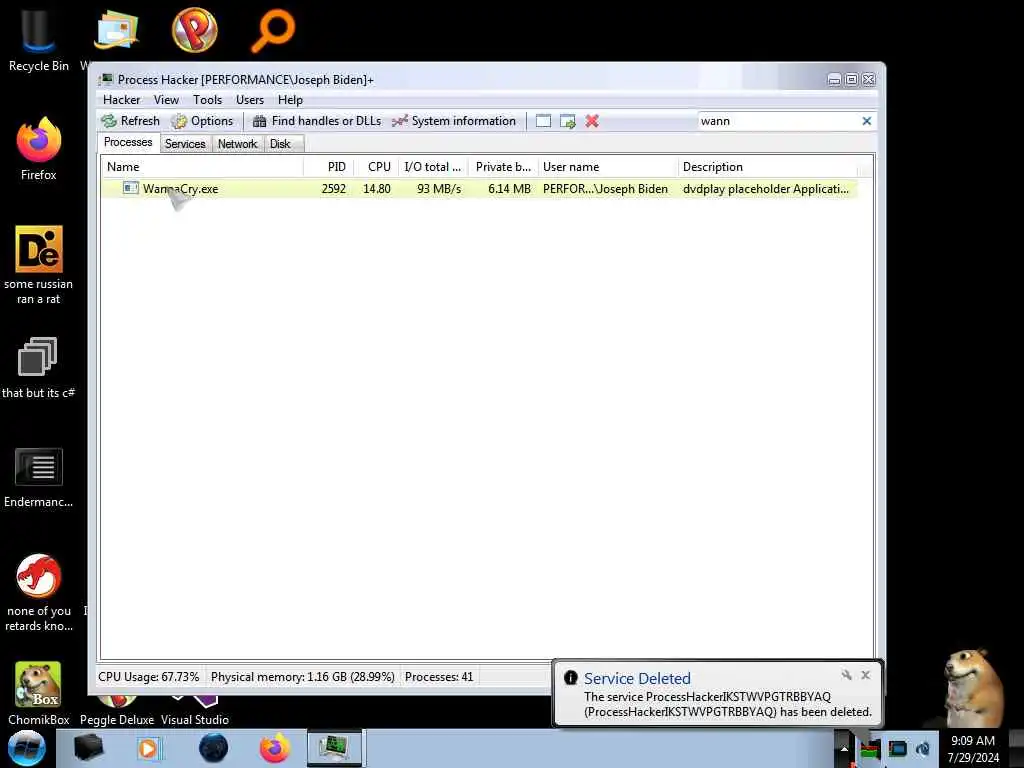Open the ChomikBox desktop icon
1024x768 pixels.
click(x=39, y=692)
